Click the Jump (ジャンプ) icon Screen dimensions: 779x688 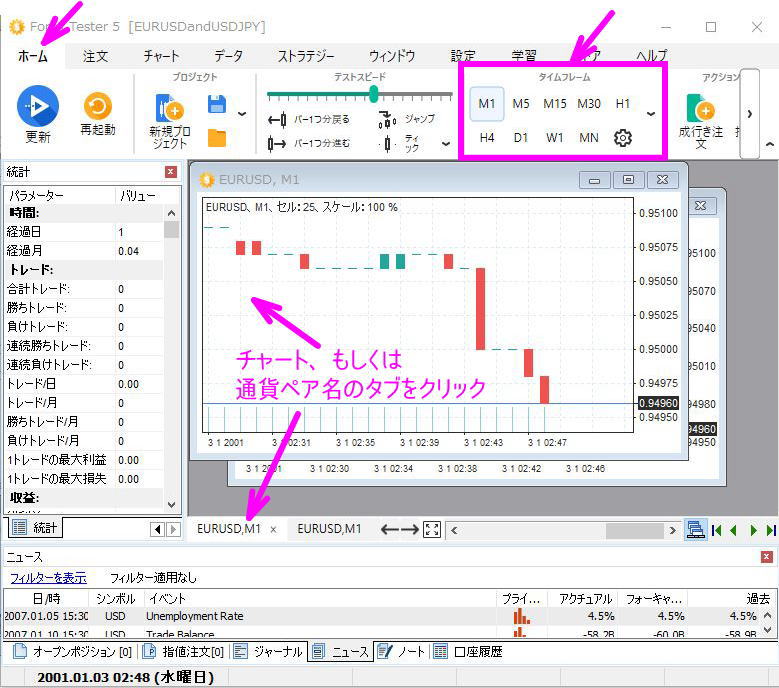click(x=387, y=120)
